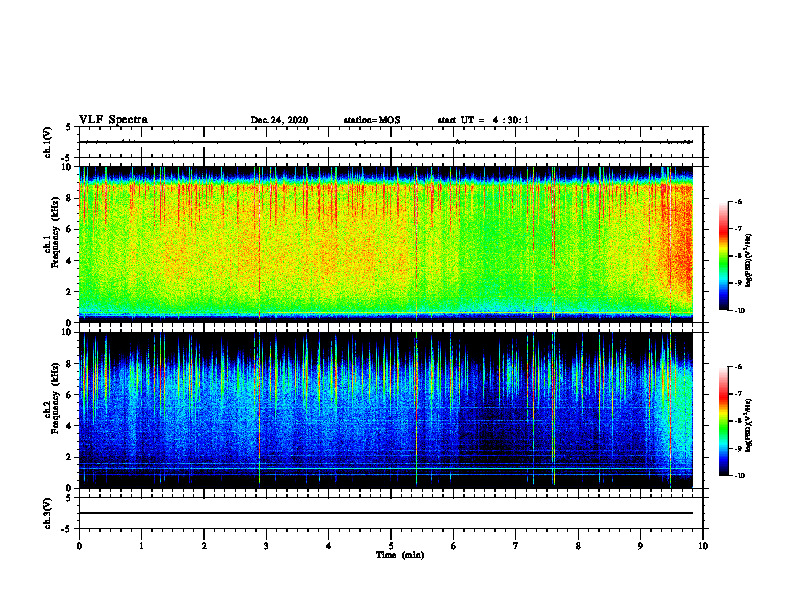The image size is (792, 612).
Task: Click time axis tick label "1"
Action: tap(141, 546)
